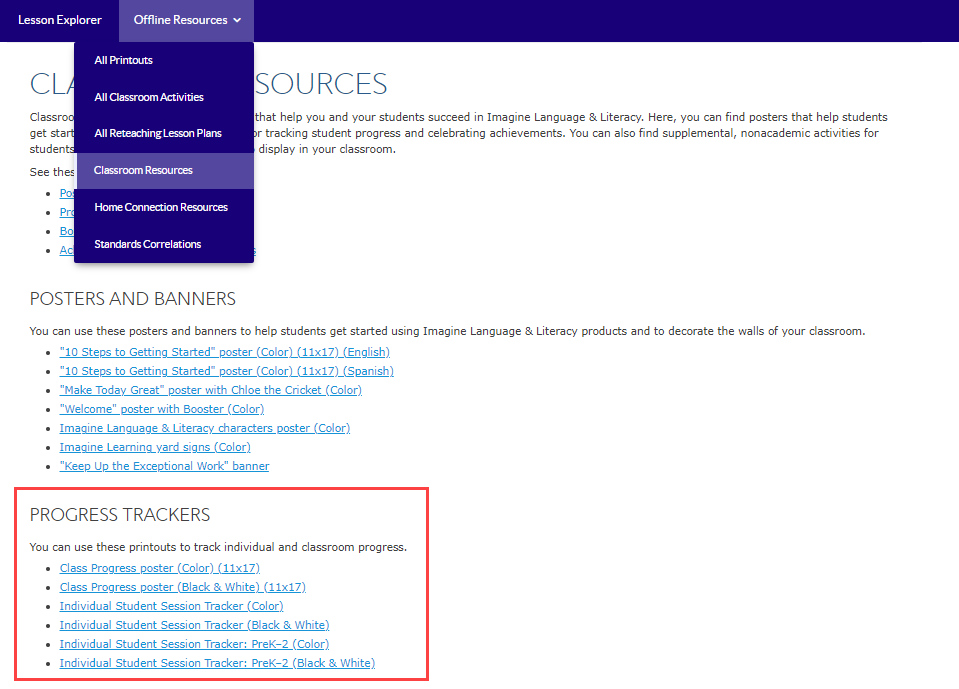The width and height of the screenshot is (959, 689).
Task: Open the "Welcome" poster with Booster
Action: click(x=161, y=409)
